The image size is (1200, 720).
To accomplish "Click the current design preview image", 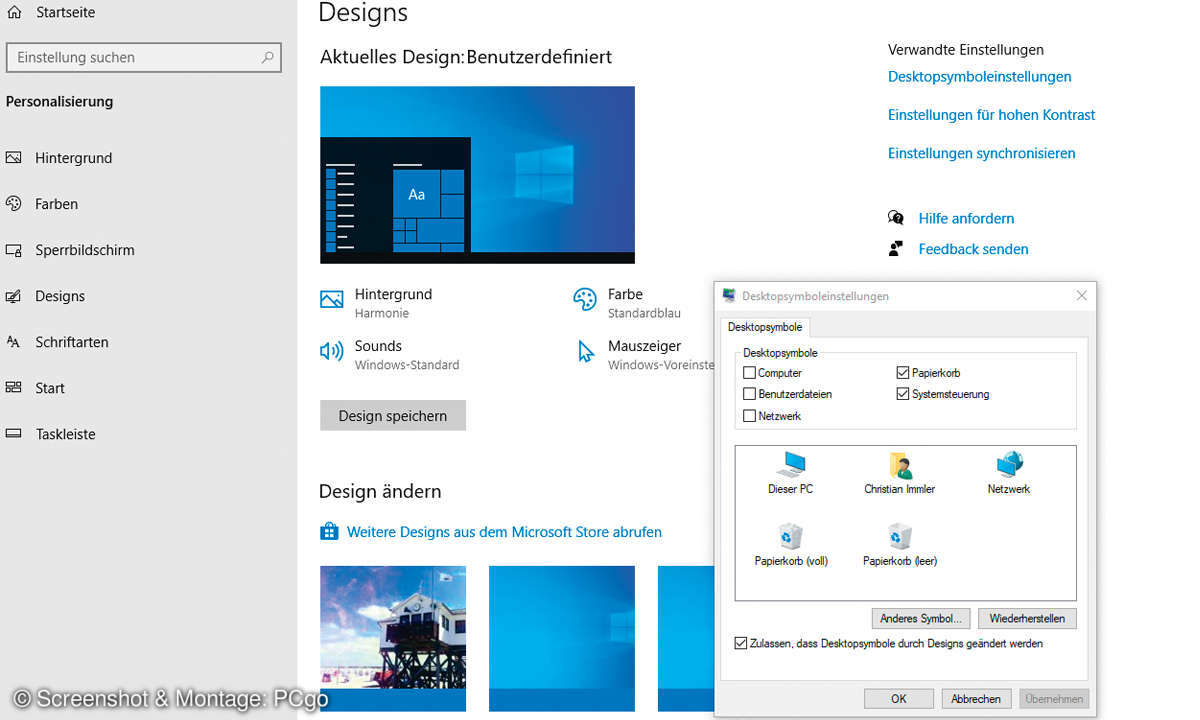I will tap(477, 175).
